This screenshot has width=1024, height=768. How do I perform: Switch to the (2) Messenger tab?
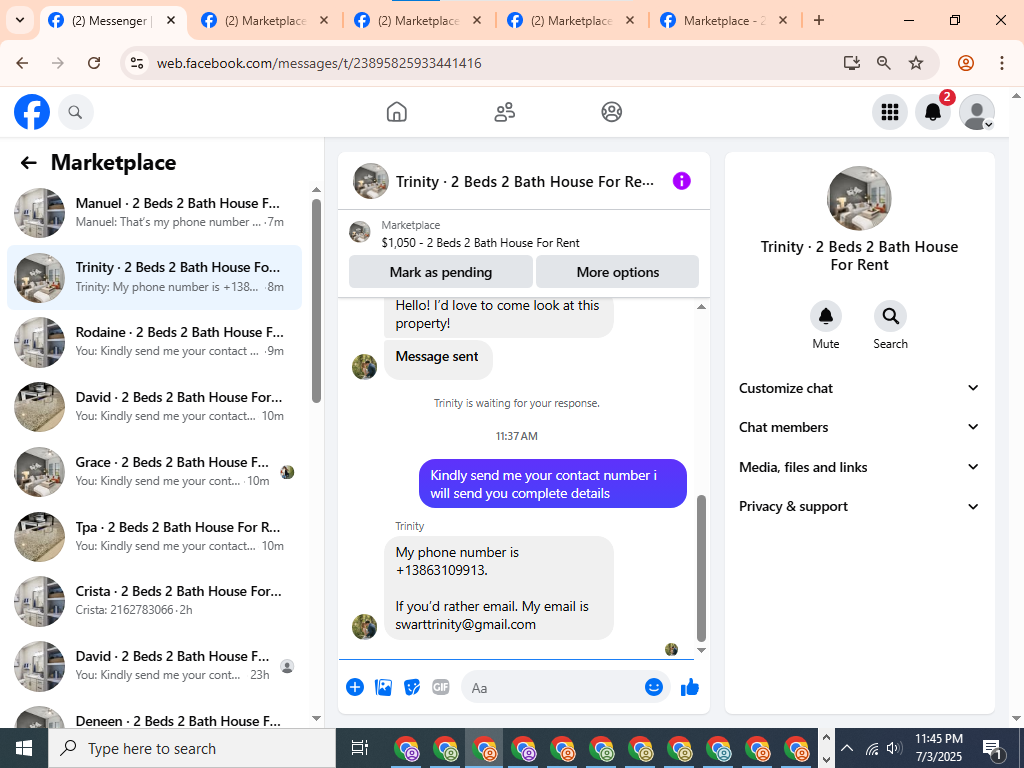pos(112,21)
